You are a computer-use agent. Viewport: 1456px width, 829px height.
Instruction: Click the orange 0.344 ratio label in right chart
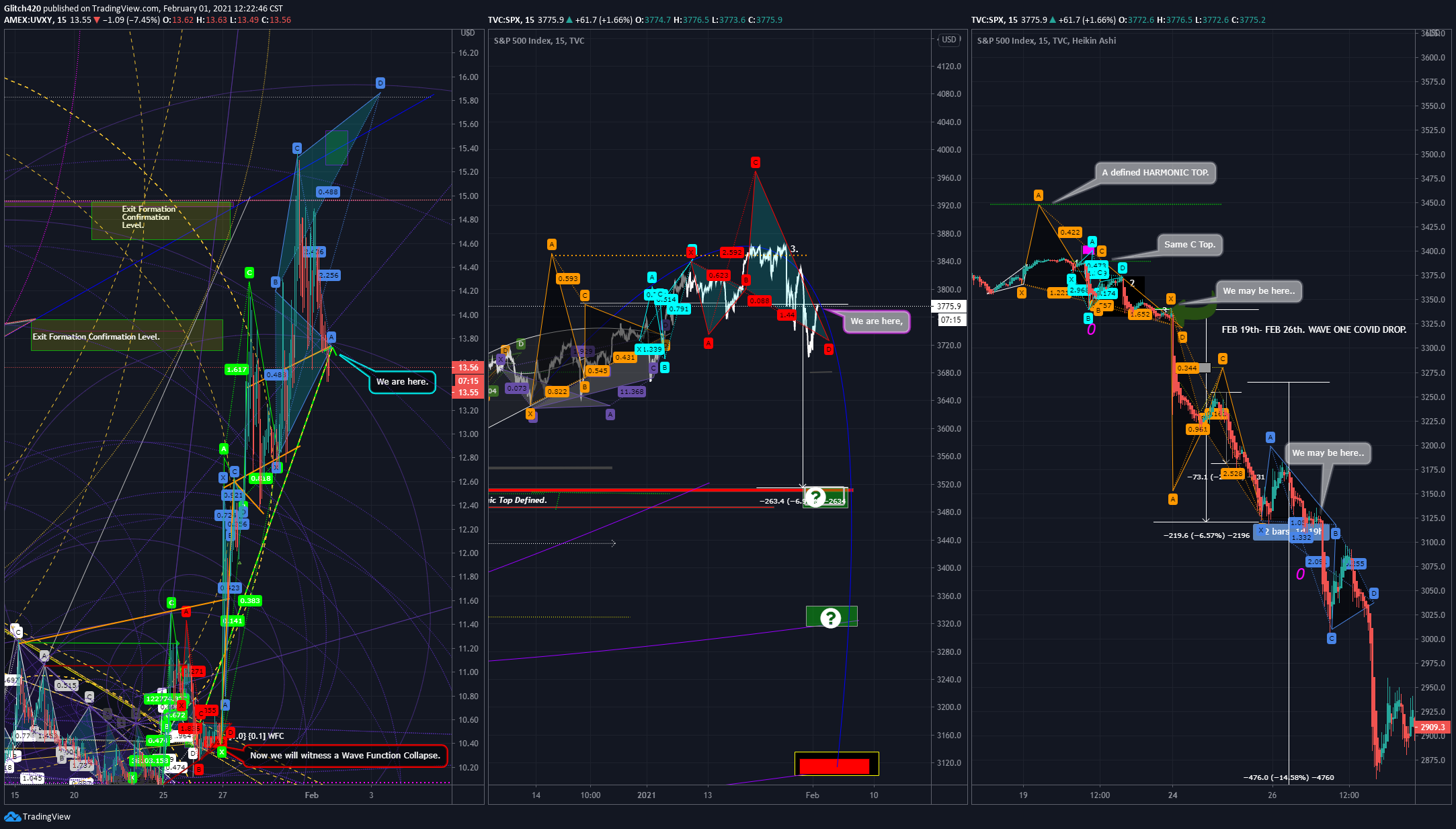1187,368
